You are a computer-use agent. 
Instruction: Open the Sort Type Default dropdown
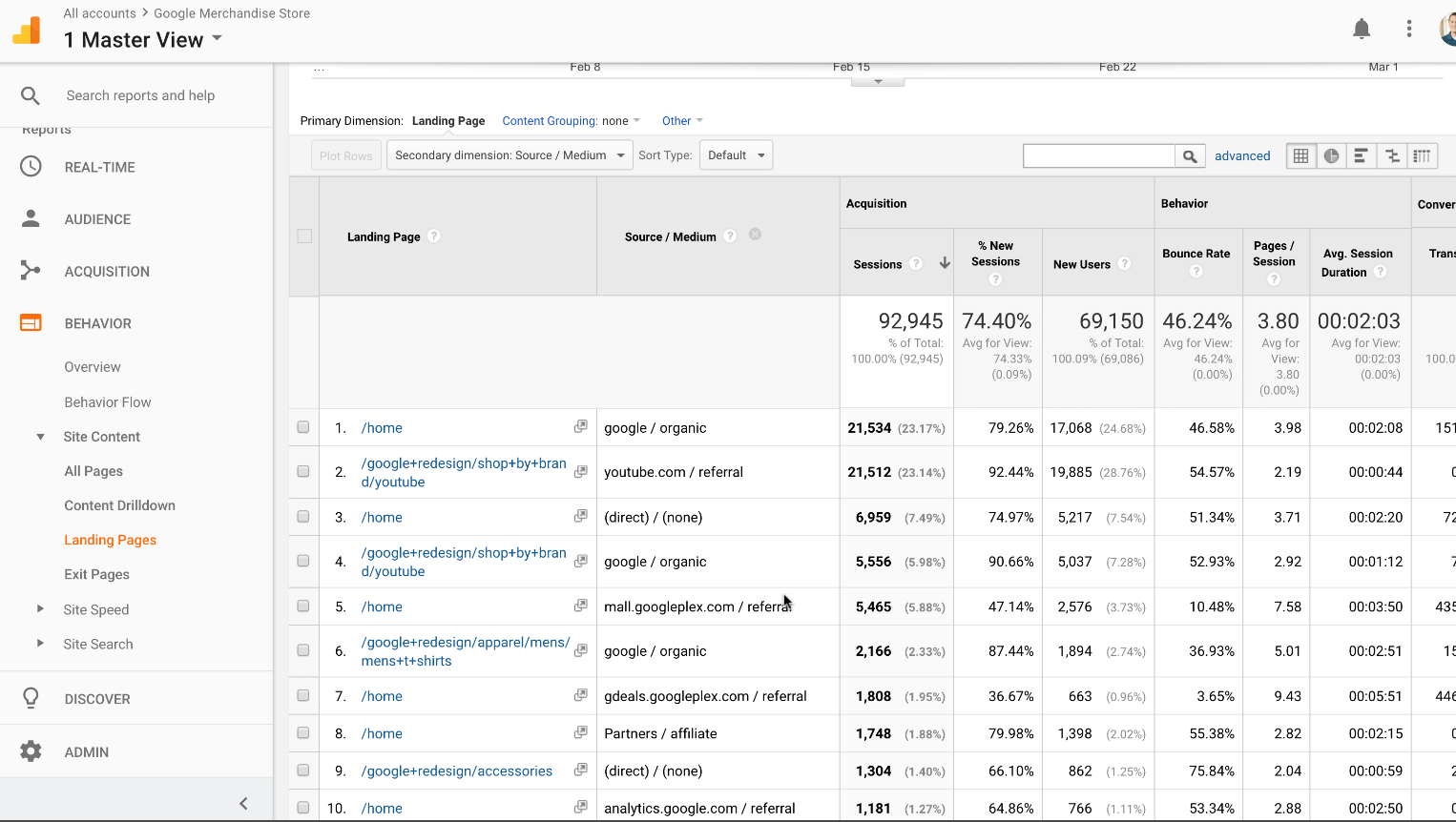(x=736, y=155)
